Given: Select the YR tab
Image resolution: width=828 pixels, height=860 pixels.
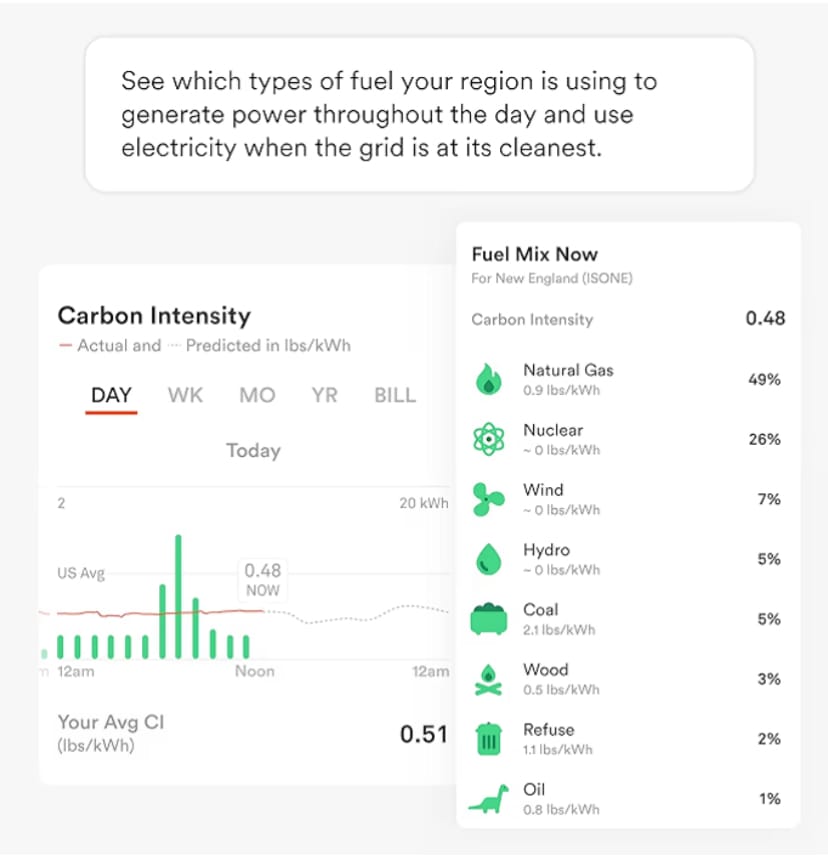Looking at the screenshot, I should [x=323, y=395].
